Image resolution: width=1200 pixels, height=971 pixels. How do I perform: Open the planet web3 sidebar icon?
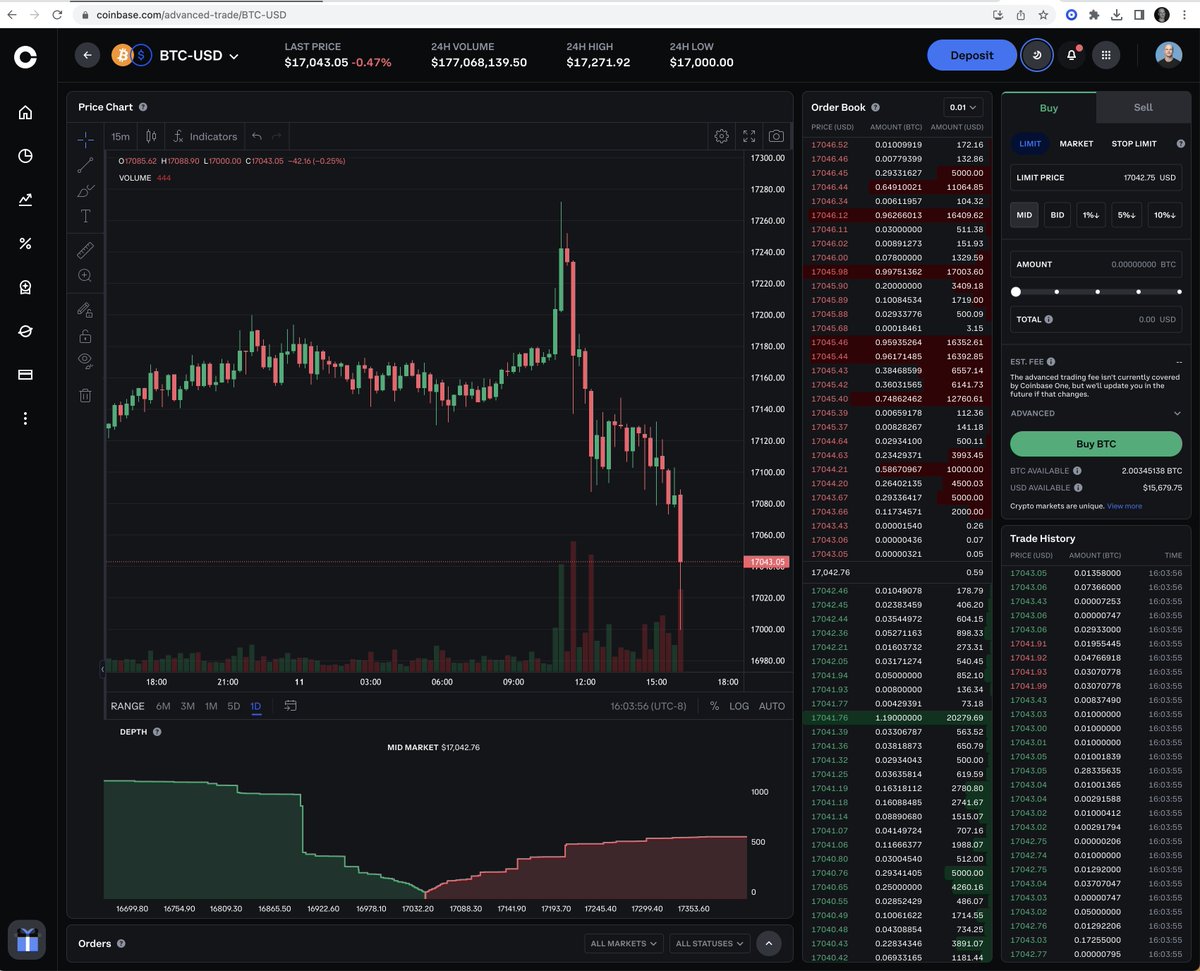click(x=25, y=331)
